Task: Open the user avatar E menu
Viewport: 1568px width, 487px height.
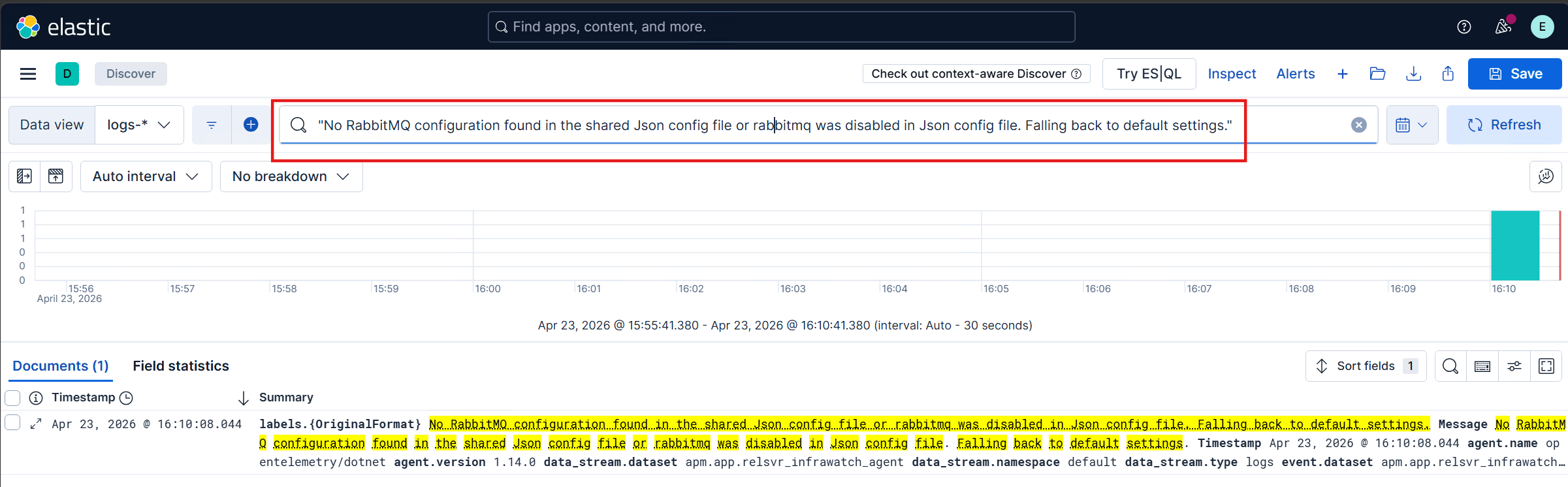Action: (x=1543, y=27)
